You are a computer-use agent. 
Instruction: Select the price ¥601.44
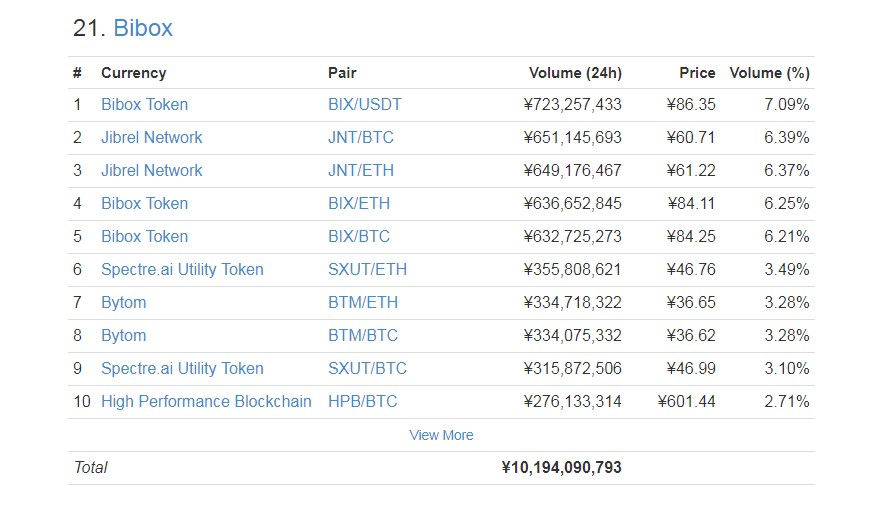click(686, 401)
